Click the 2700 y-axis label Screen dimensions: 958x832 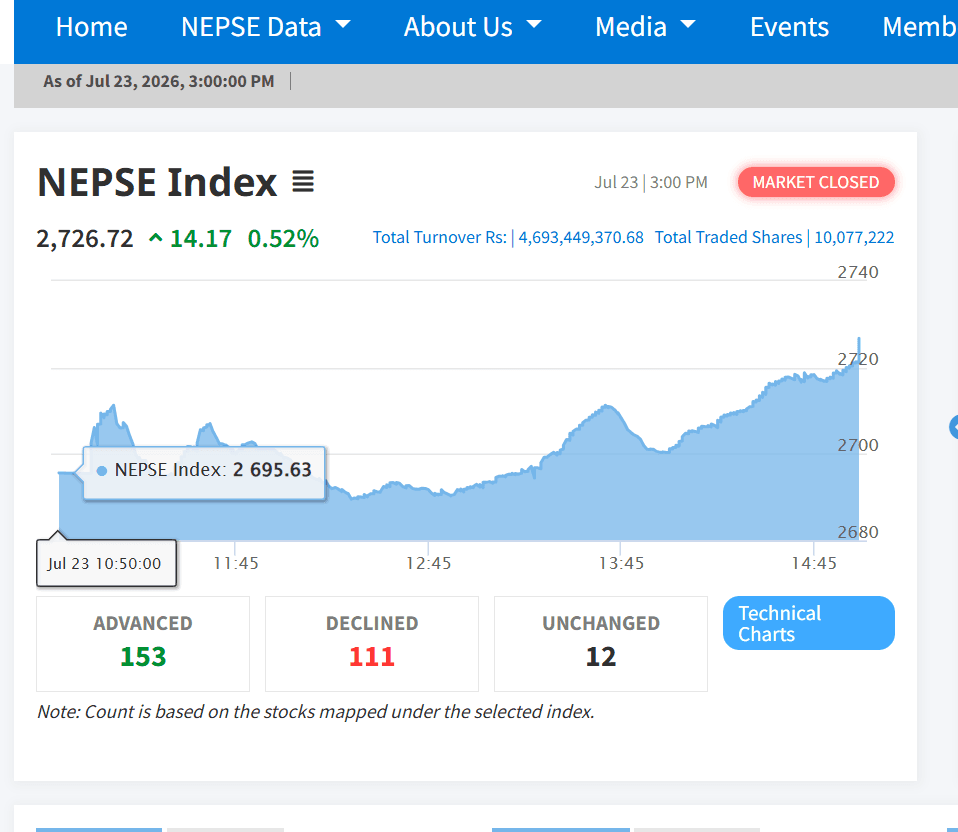(858, 445)
